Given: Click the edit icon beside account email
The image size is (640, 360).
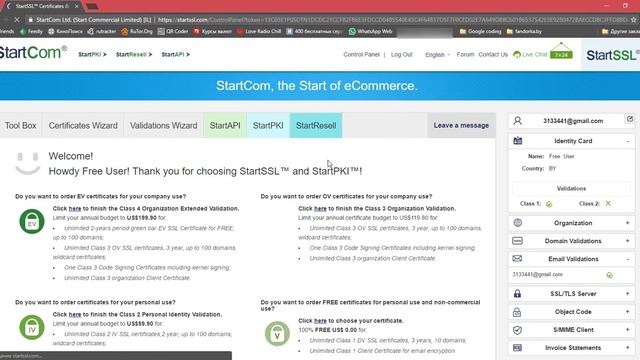Looking at the screenshot, I should click(630, 119).
